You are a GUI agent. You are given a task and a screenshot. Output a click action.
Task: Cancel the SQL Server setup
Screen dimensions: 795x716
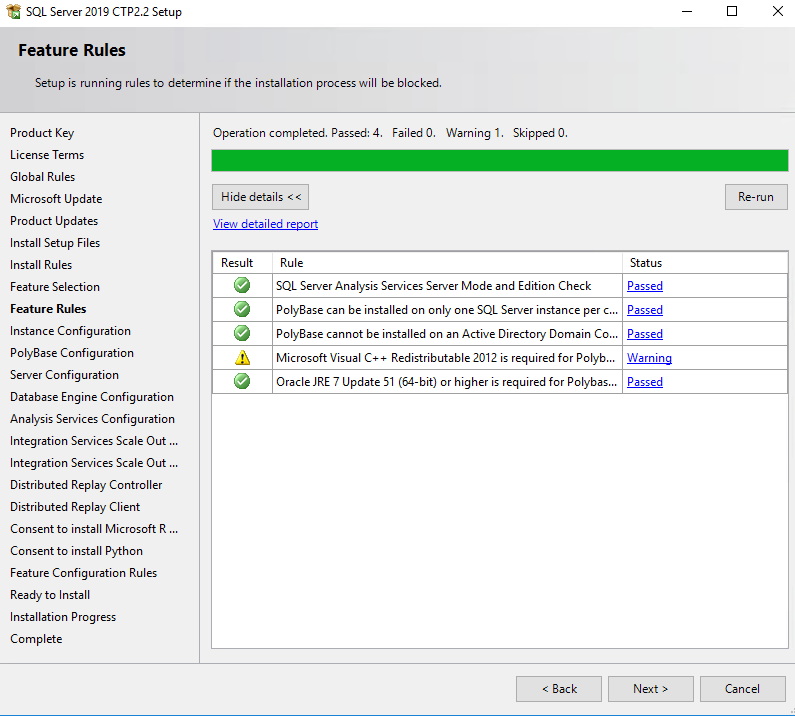coord(742,689)
